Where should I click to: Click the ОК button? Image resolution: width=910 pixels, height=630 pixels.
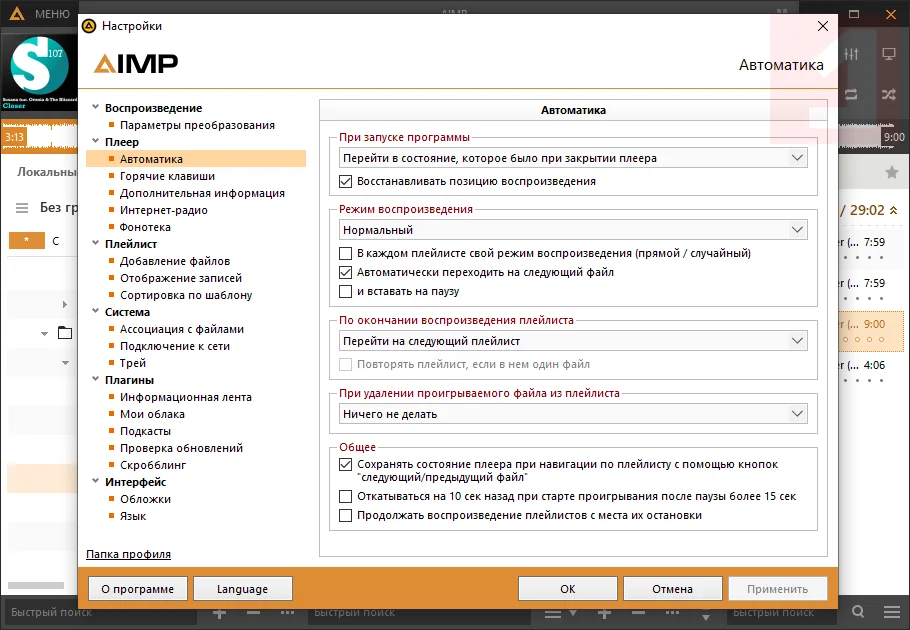pyautogui.click(x=568, y=589)
